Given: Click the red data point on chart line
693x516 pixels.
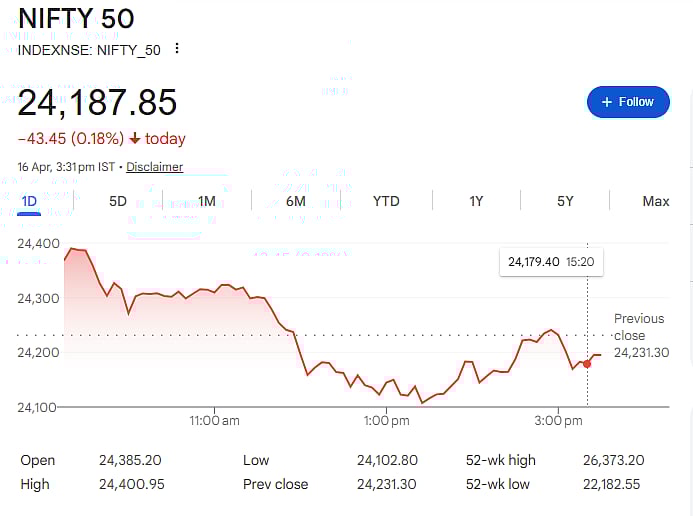Looking at the screenshot, I should tap(587, 363).
